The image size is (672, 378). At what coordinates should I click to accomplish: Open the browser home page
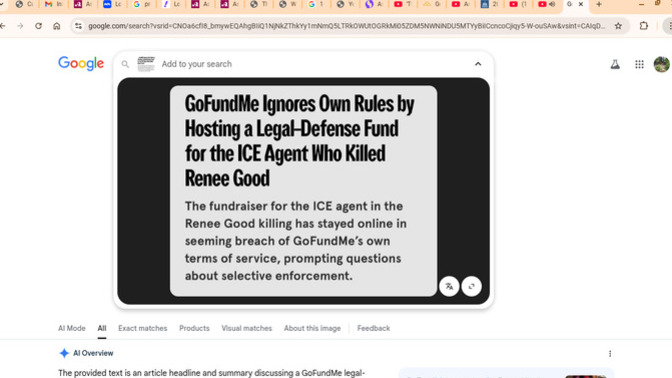click(x=57, y=26)
